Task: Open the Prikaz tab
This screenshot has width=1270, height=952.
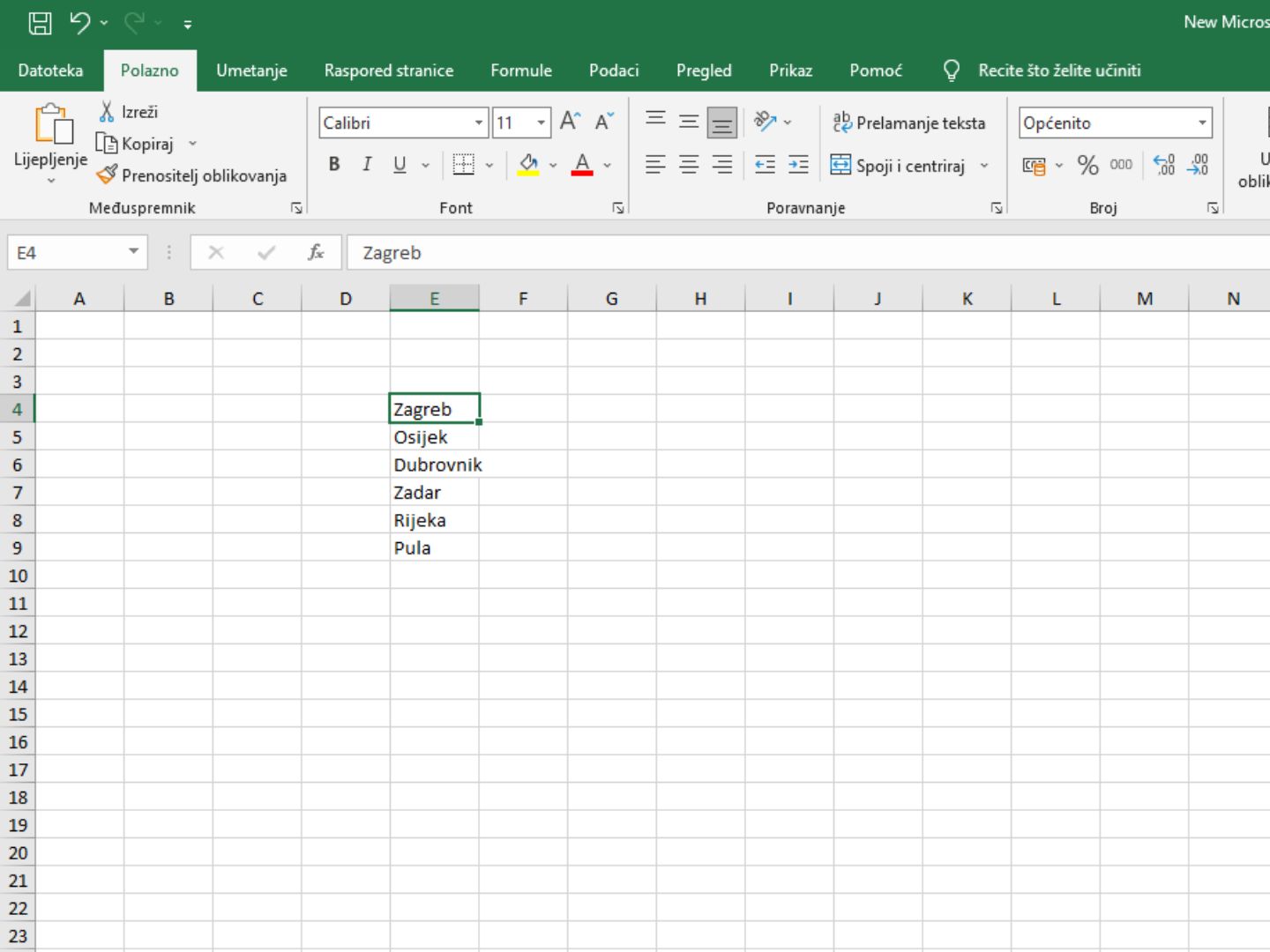Action: (x=790, y=71)
